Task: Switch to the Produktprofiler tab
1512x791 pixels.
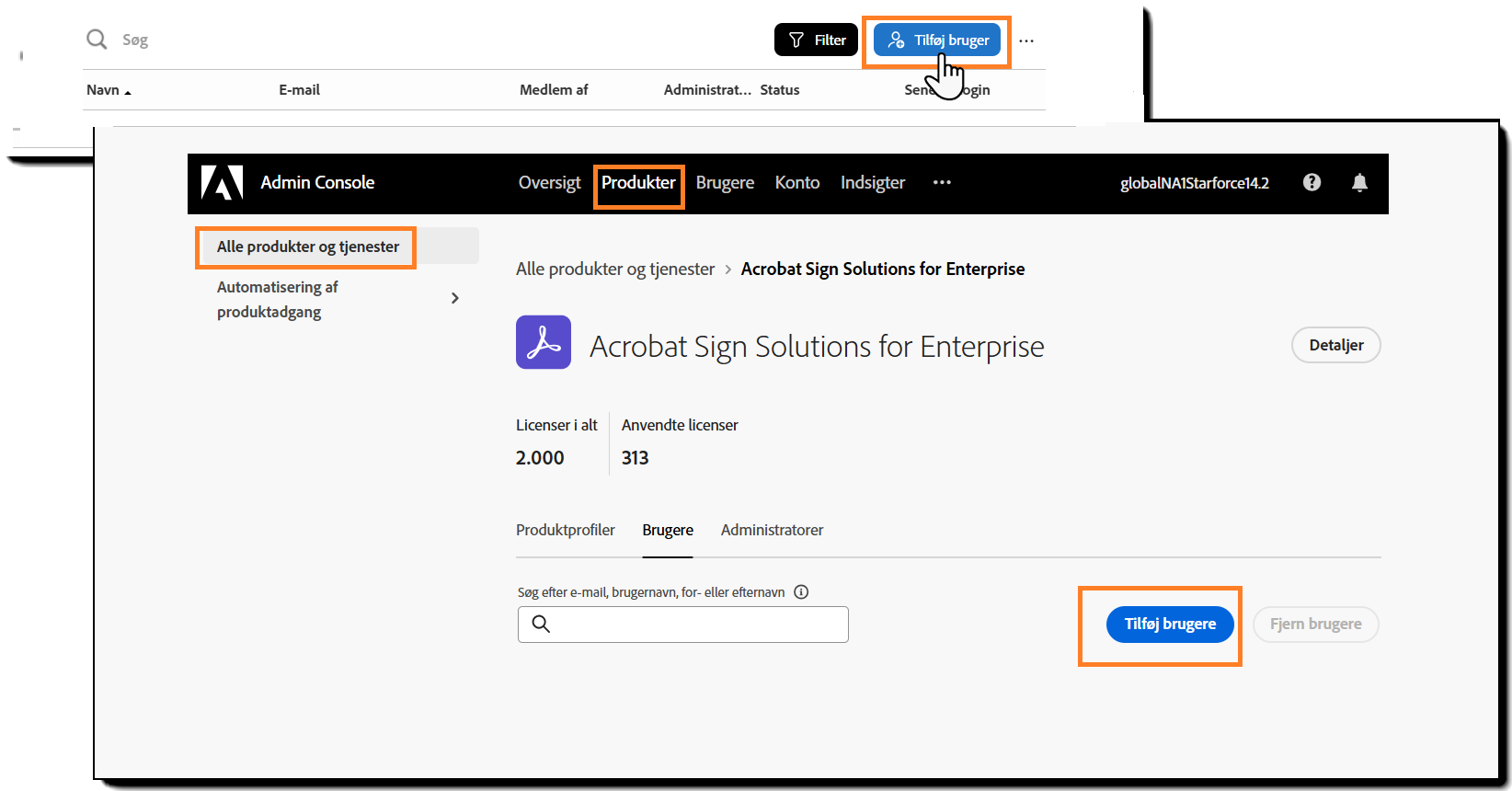Action: (x=565, y=530)
